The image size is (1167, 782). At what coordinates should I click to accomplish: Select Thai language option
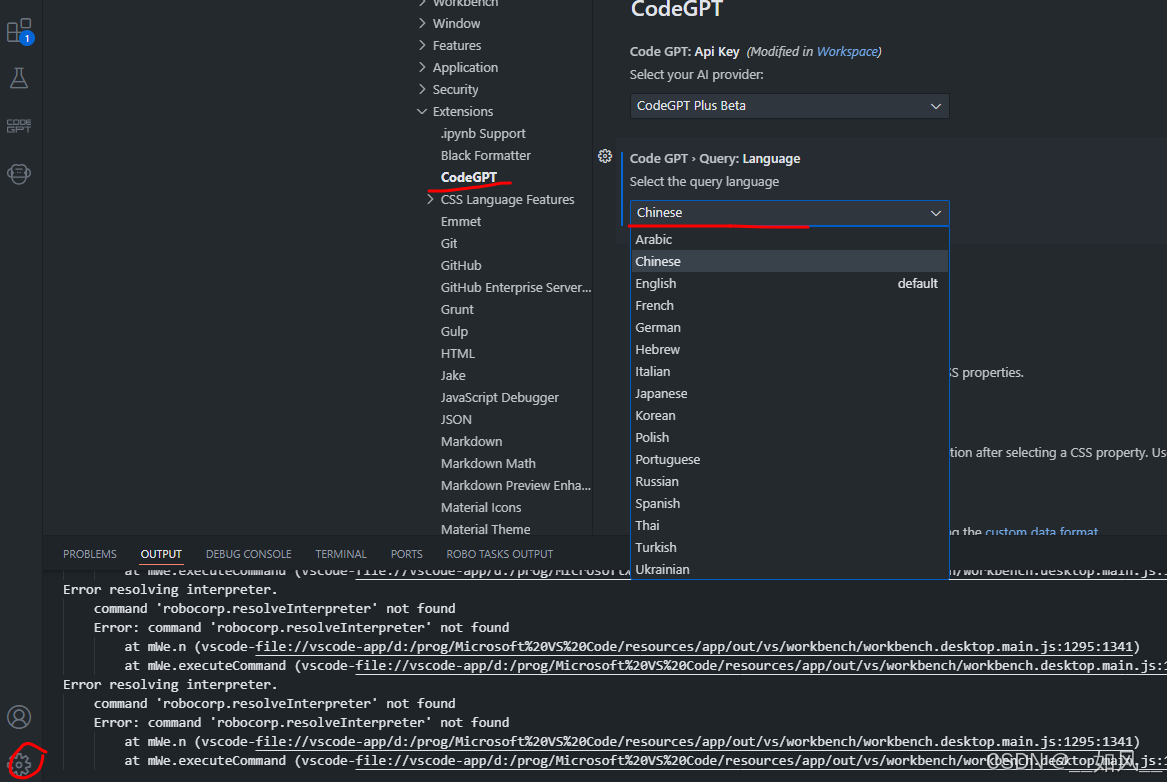[x=789, y=525]
